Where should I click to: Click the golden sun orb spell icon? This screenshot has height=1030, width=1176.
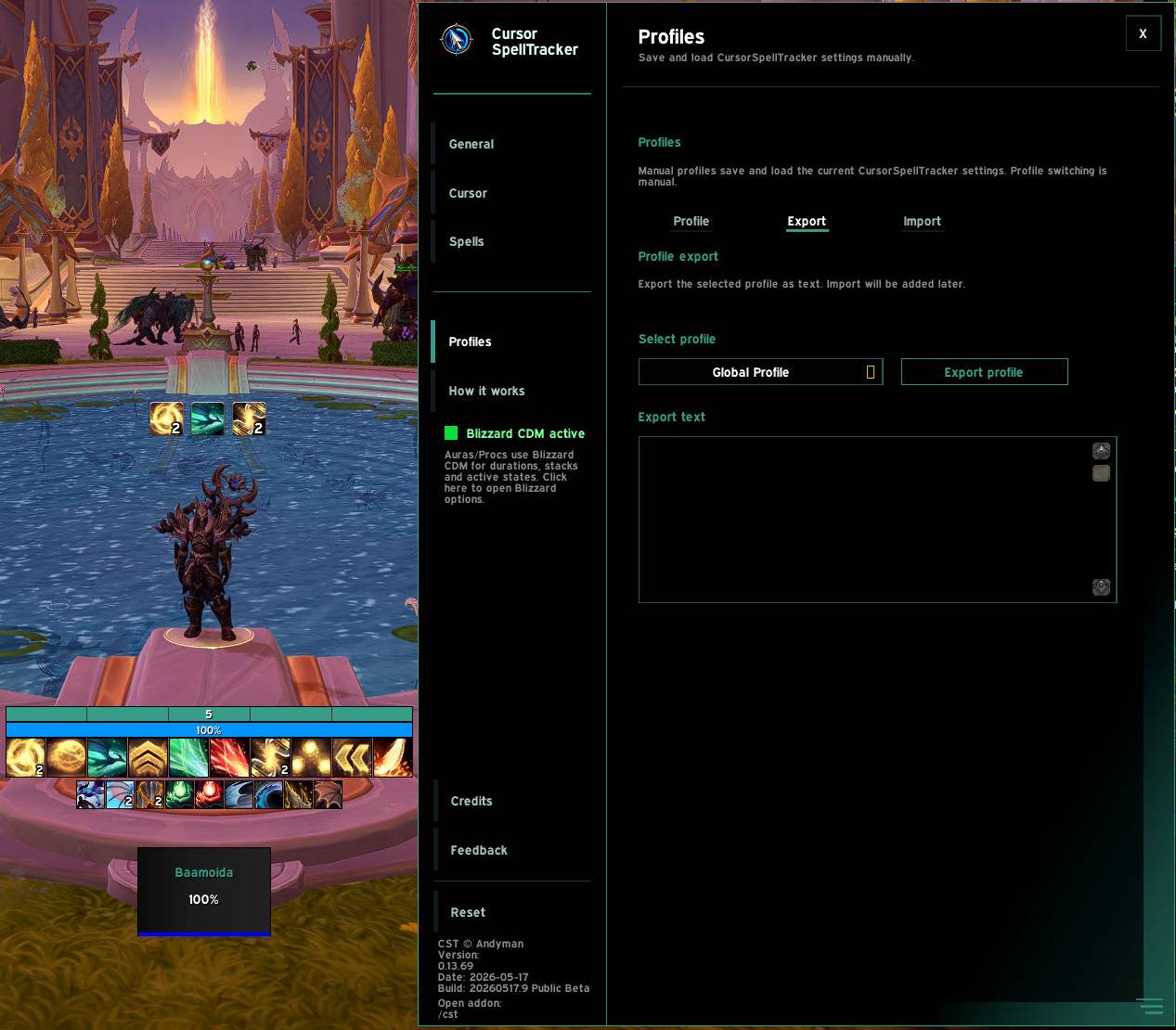66,757
